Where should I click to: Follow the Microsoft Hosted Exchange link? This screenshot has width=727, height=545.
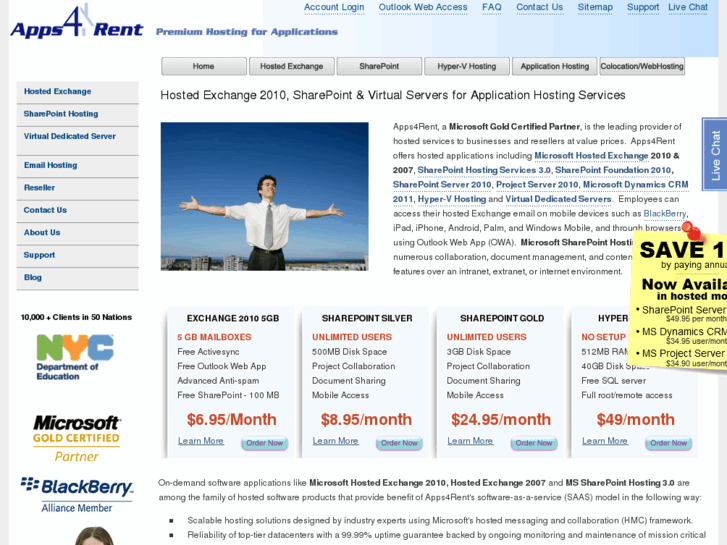pyautogui.click(x=591, y=156)
